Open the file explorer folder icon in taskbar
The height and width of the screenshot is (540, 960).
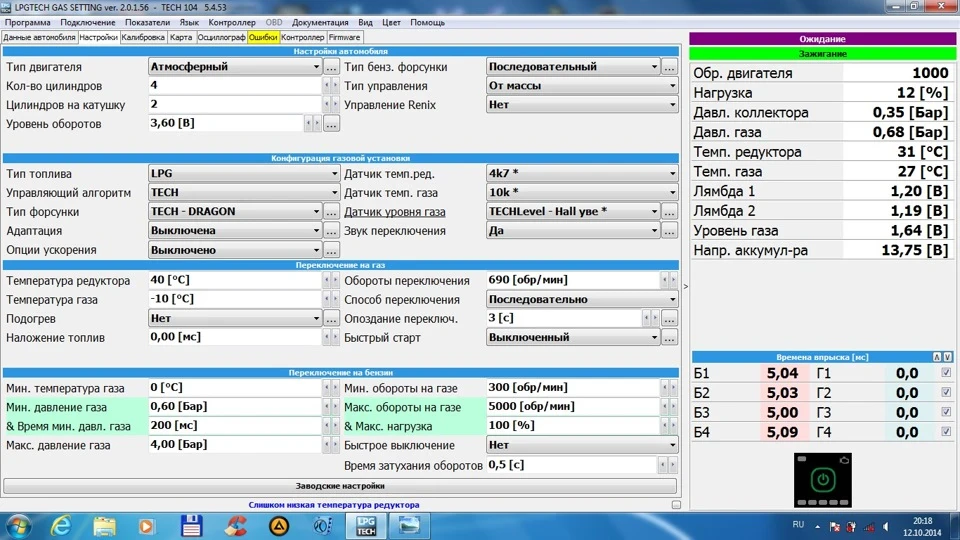tap(104, 526)
